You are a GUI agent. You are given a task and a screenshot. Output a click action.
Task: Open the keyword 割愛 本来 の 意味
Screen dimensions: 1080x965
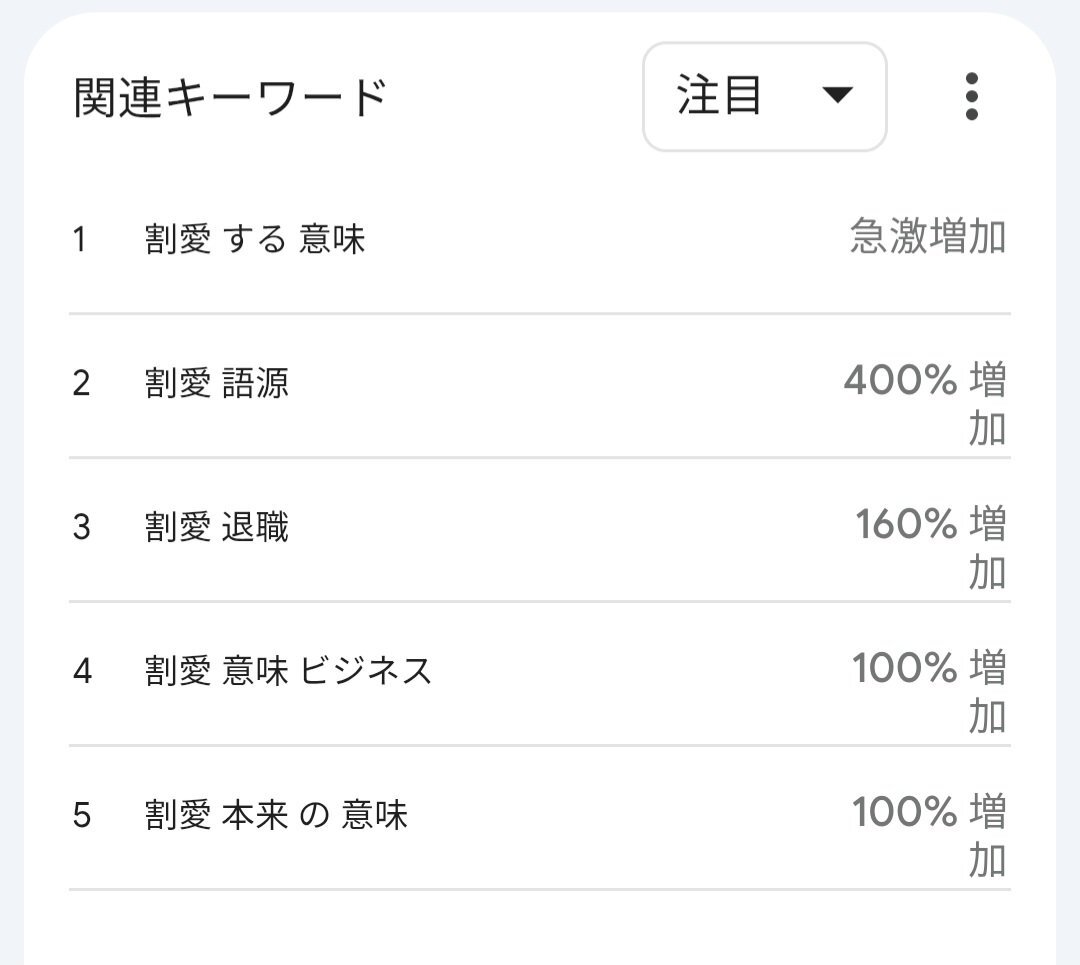coord(276,815)
